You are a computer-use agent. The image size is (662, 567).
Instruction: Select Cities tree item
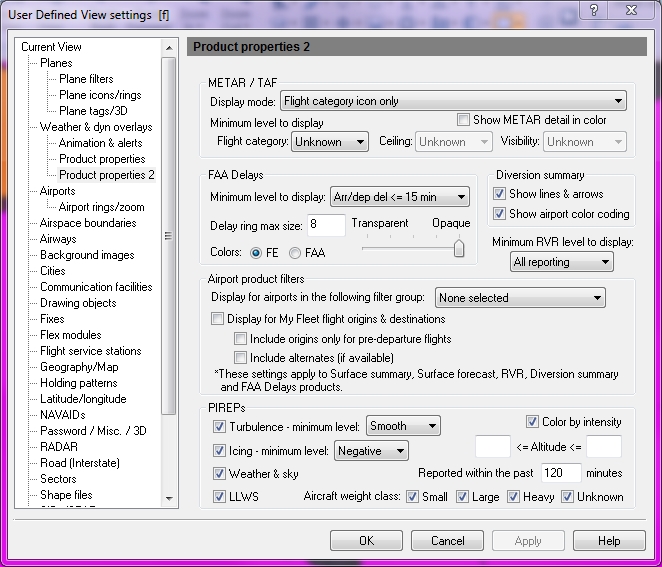(53, 271)
